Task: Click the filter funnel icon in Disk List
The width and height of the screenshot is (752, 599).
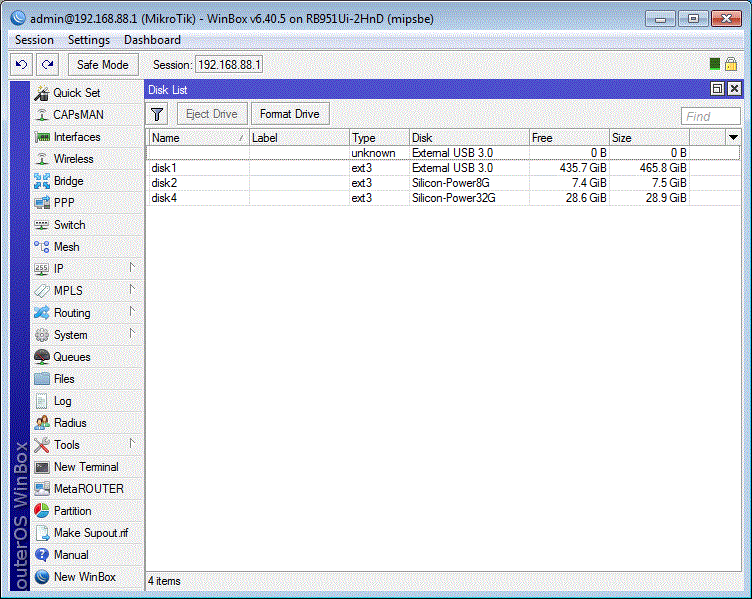Action: (157, 114)
